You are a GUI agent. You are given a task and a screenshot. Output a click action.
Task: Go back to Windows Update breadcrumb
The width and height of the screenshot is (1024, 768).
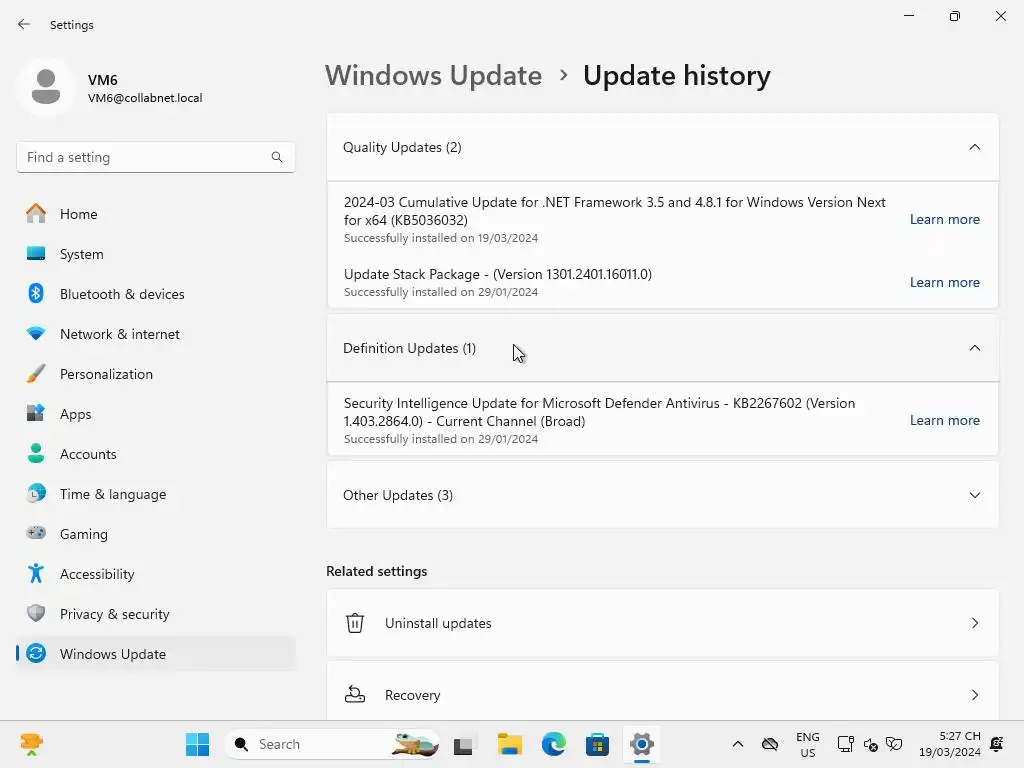pyautogui.click(x=434, y=76)
